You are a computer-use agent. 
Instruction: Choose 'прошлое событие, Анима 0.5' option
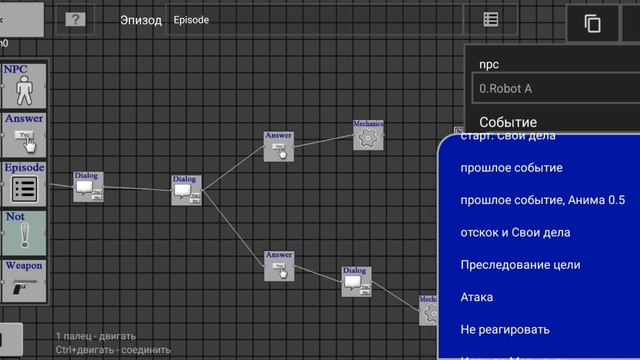pyautogui.click(x=542, y=200)
